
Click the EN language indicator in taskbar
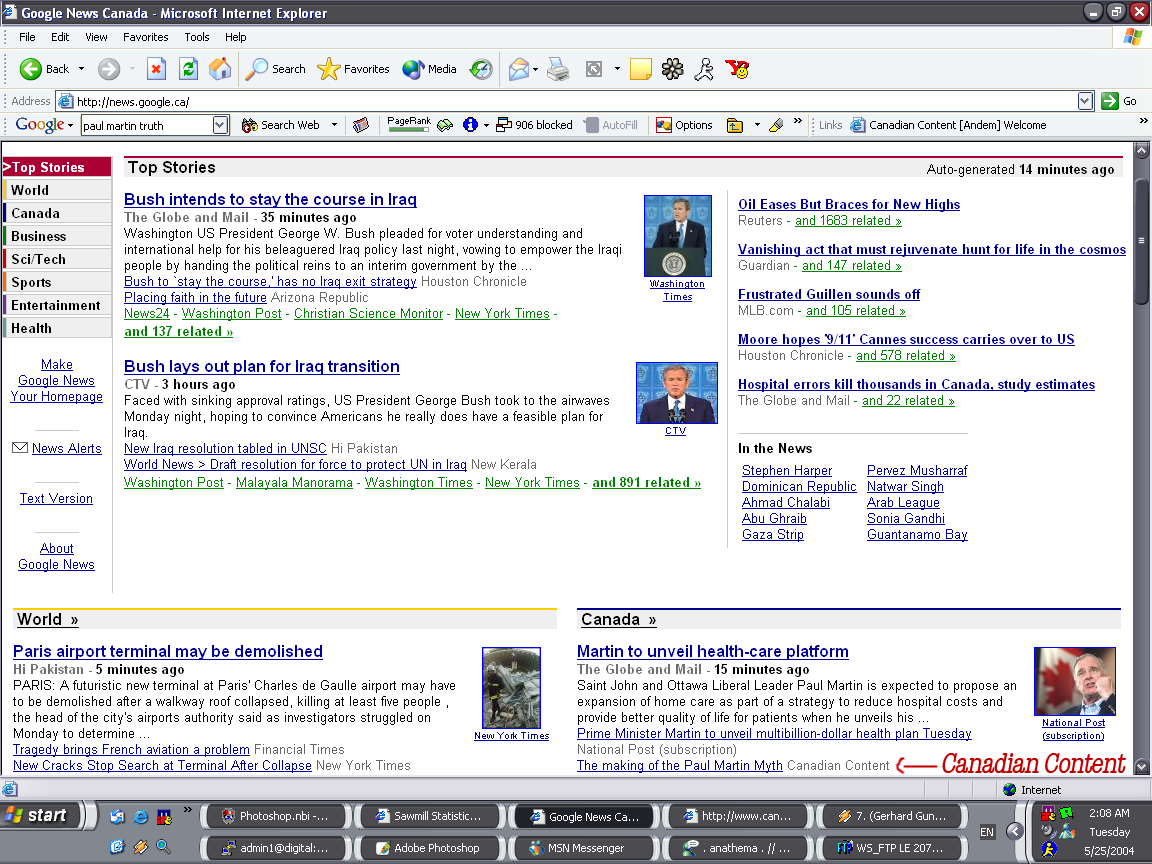tap(987, 832)
